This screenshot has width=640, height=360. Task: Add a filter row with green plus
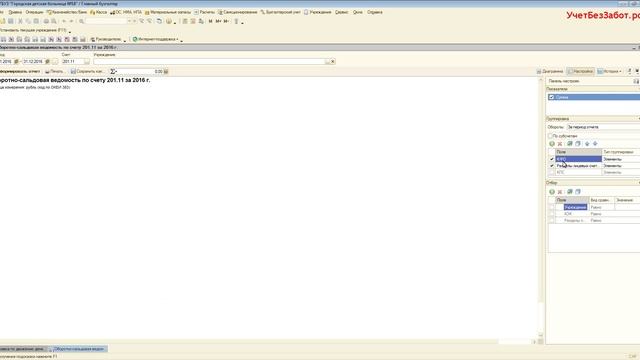[552, 192]
